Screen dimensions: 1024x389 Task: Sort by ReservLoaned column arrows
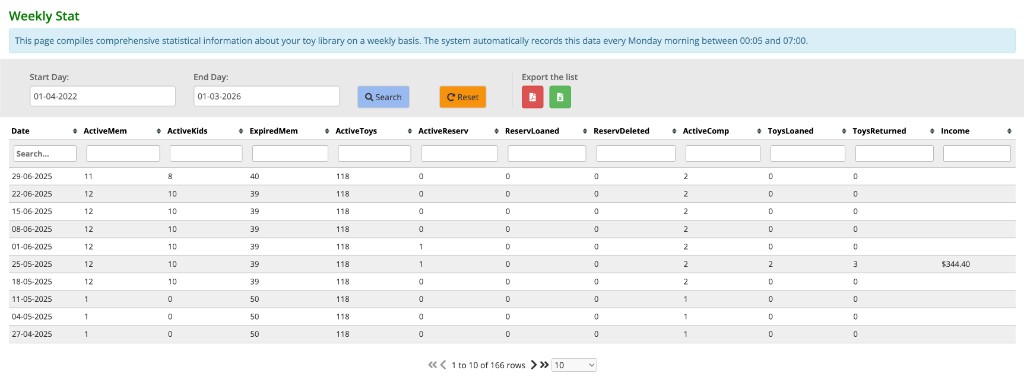pyautogui.click(x=584, y=131)
